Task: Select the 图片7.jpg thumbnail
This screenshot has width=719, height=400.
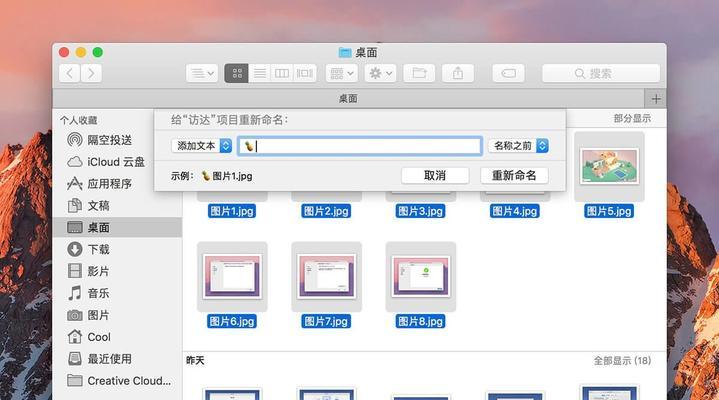Action: (x=326, y=277)
